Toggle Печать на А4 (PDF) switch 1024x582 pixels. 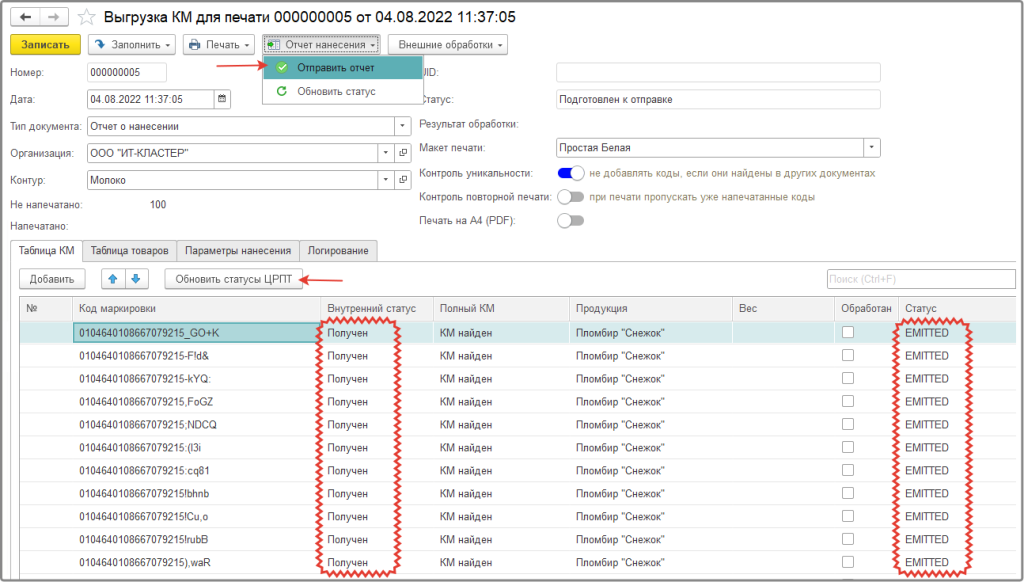point(571,221)
